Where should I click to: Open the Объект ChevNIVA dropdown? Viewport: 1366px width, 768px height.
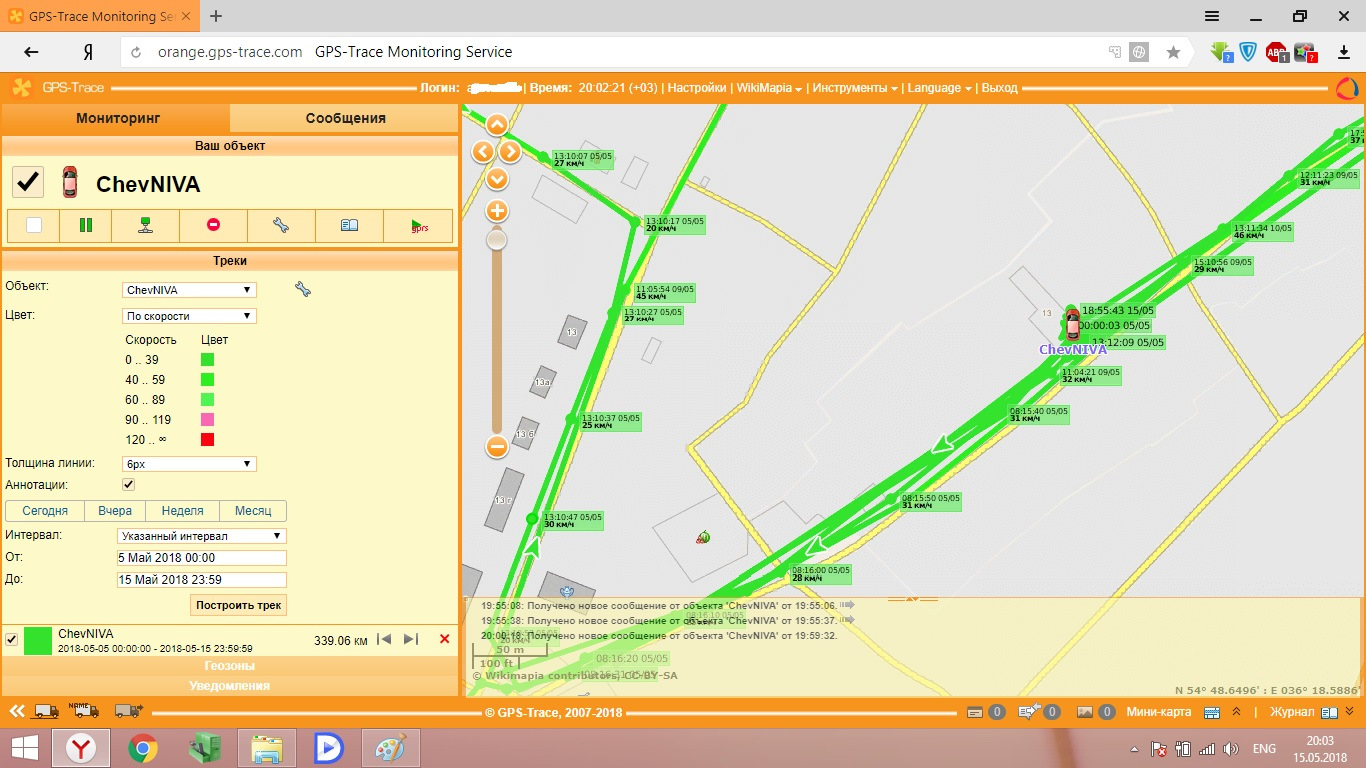(189, 290)
